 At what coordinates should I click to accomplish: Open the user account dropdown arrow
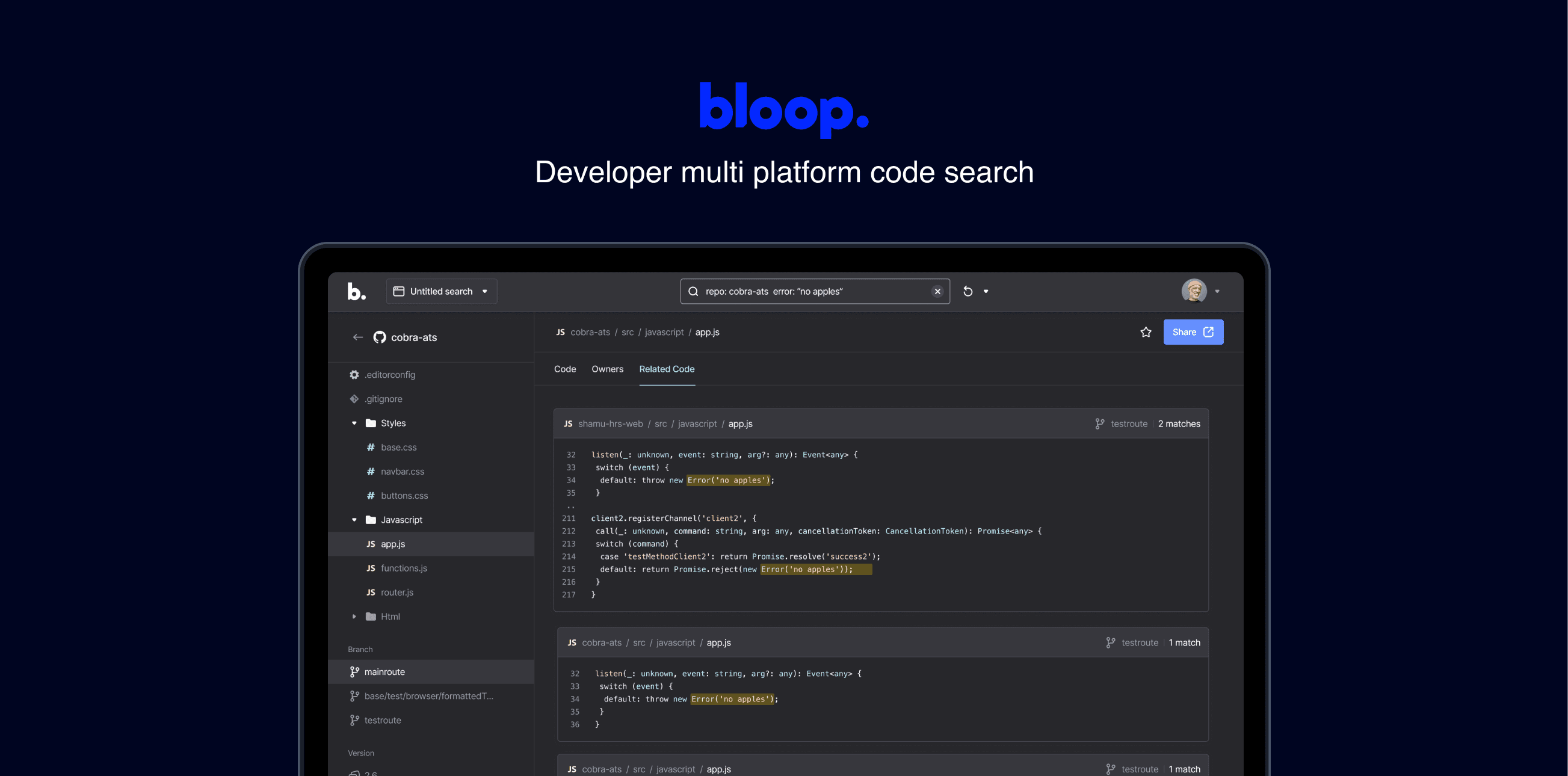point(1217,291)
